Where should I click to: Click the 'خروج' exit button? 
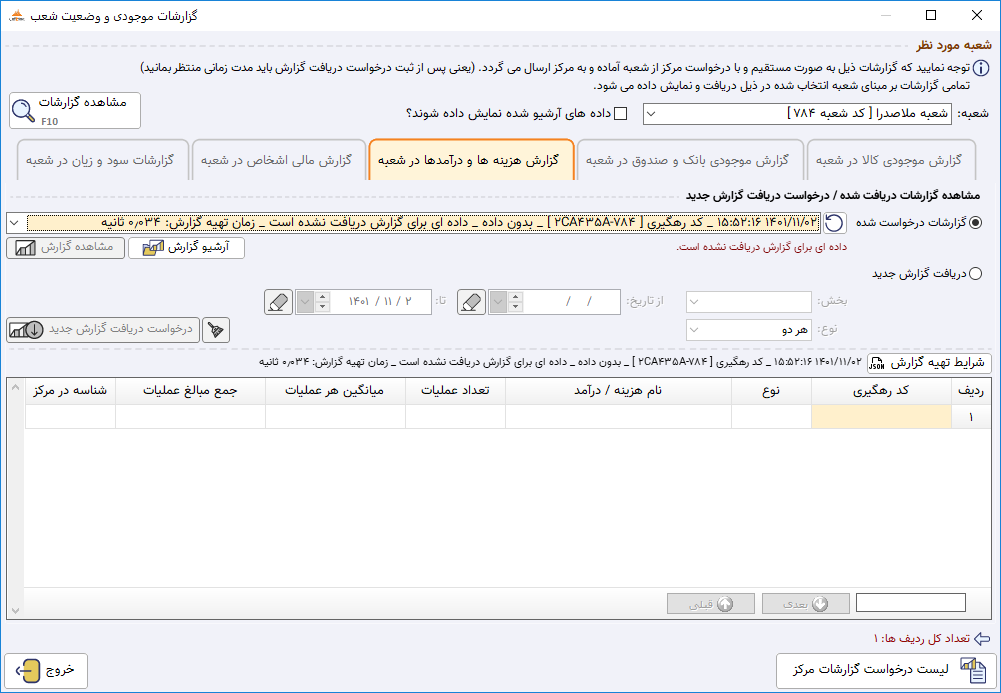tap(46, 671)
